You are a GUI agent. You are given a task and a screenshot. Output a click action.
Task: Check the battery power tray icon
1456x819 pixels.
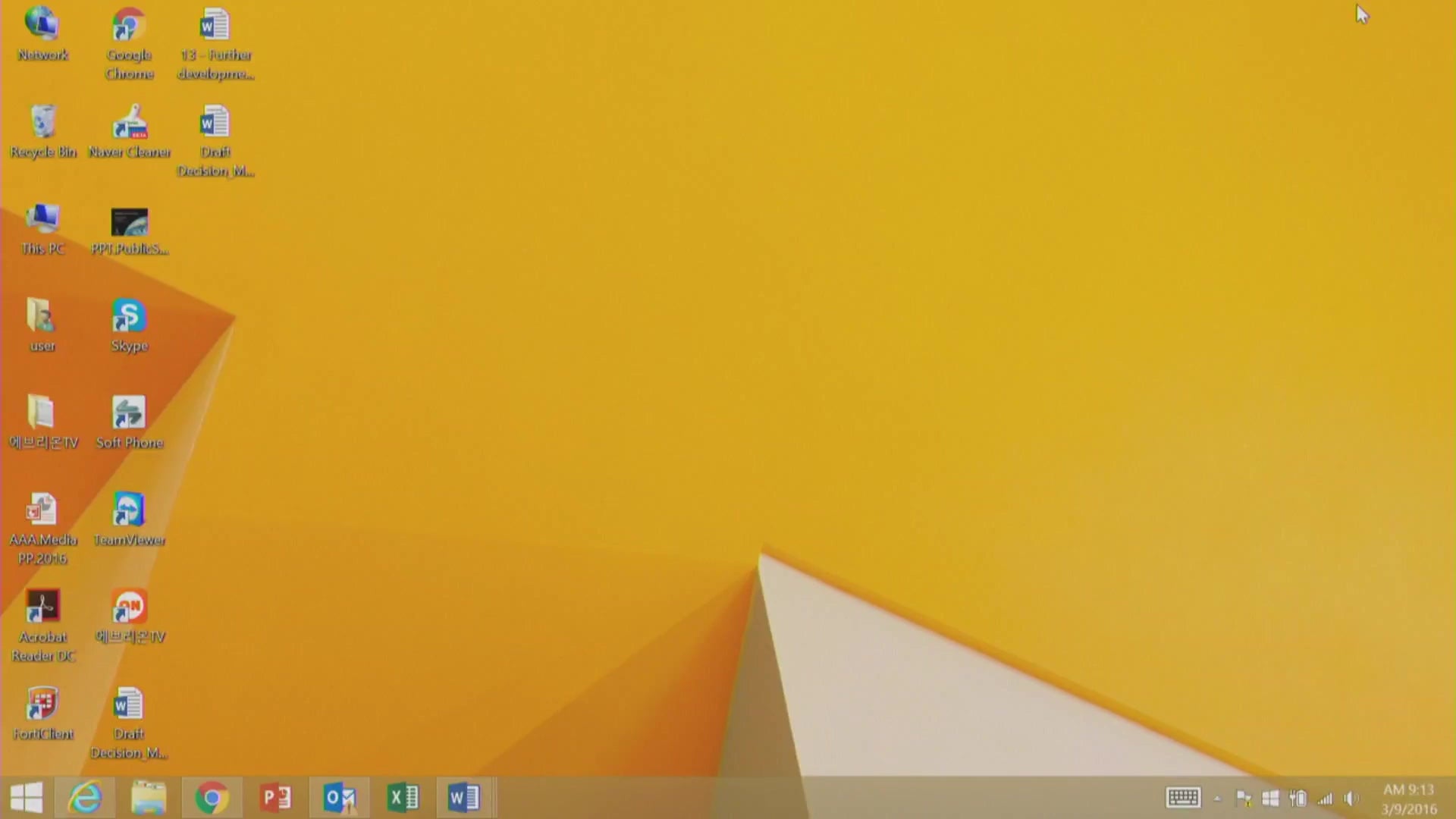(1298, 799)
